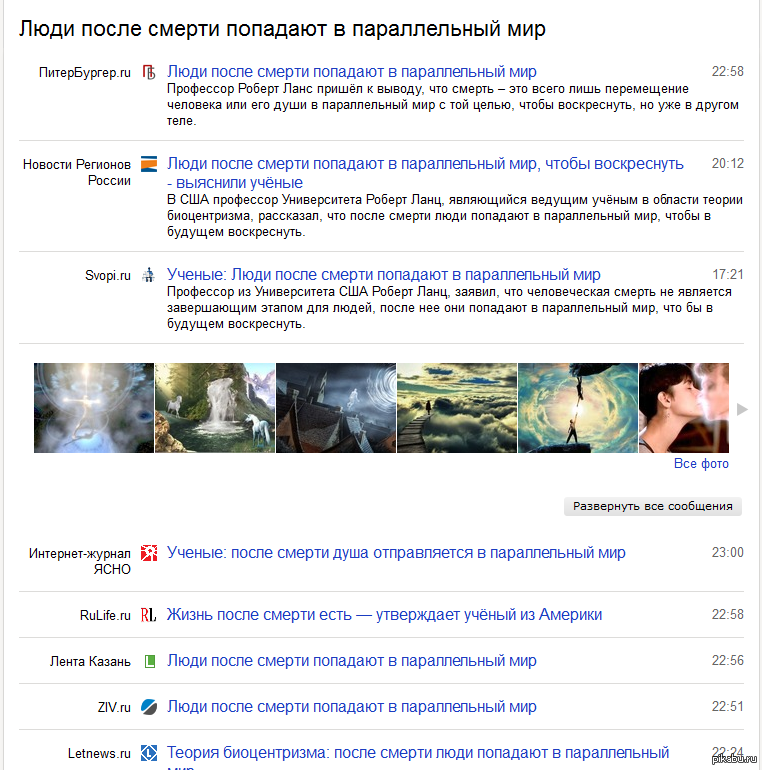Click the Svopi.ru favicon
The image size is (762, 770).
pos(148,275)
